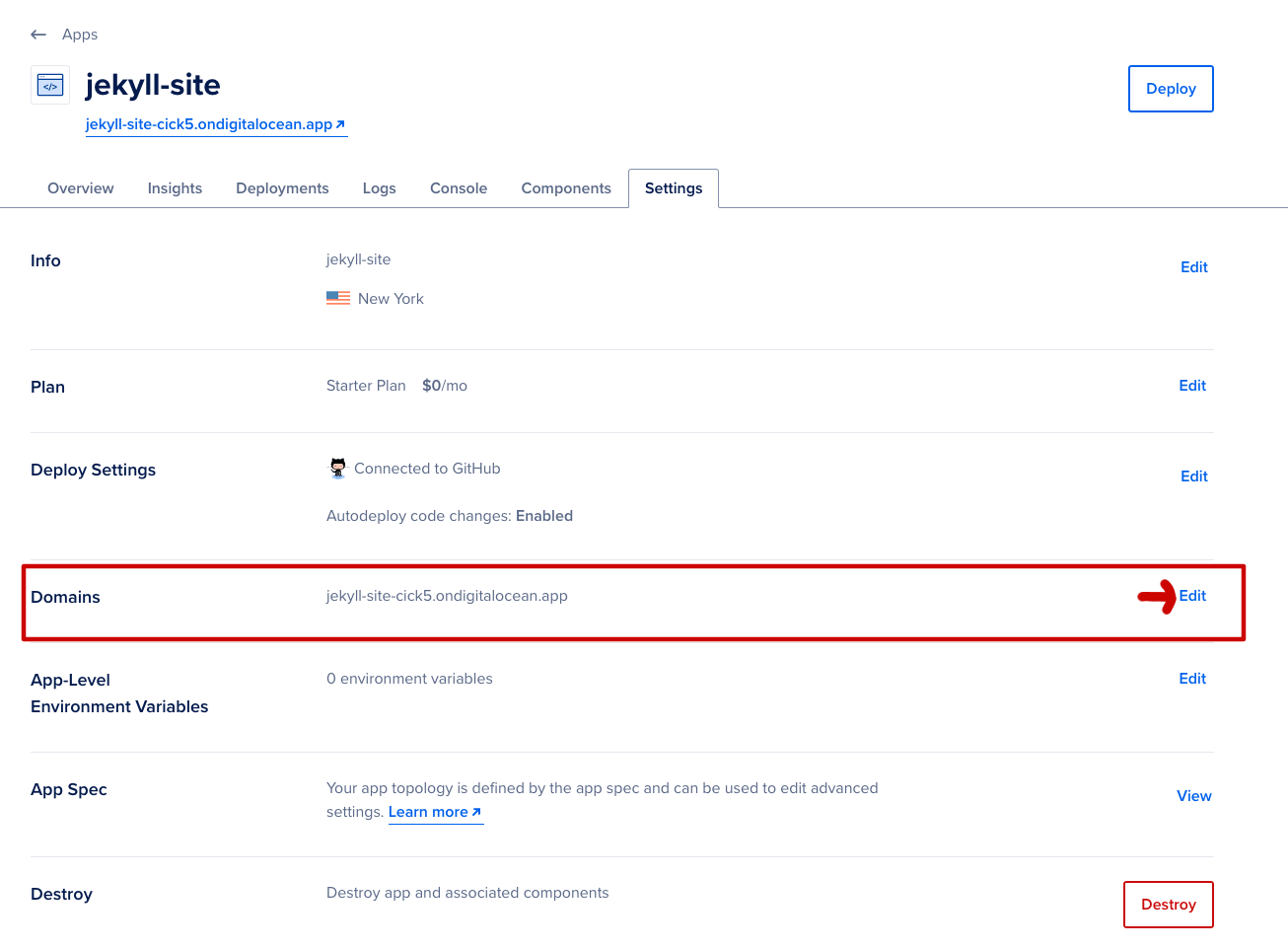
Task: Select the Logs tab
Action: [379, 188]
